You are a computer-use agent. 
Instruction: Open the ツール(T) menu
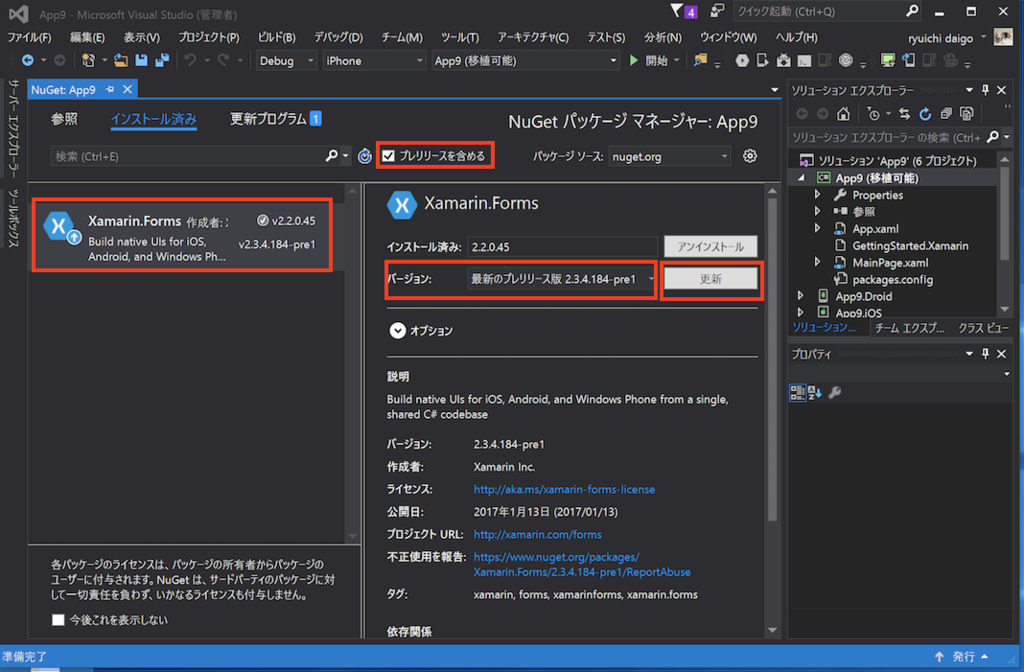pyautogui.click(x=460, y=37)
